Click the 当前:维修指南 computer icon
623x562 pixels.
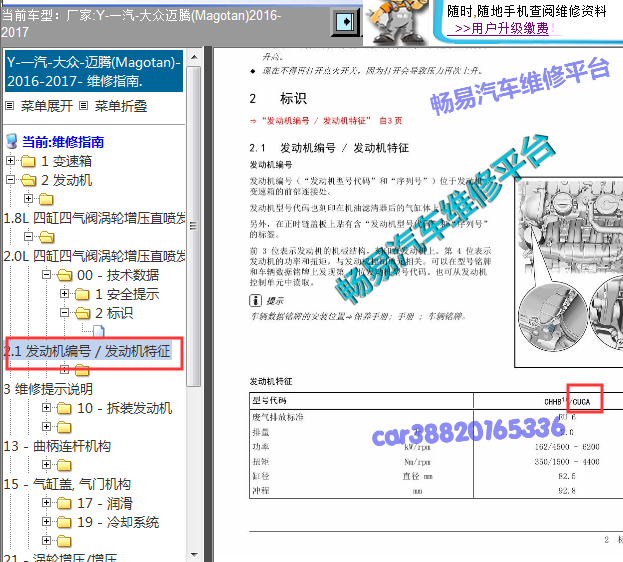coord(12,141)
